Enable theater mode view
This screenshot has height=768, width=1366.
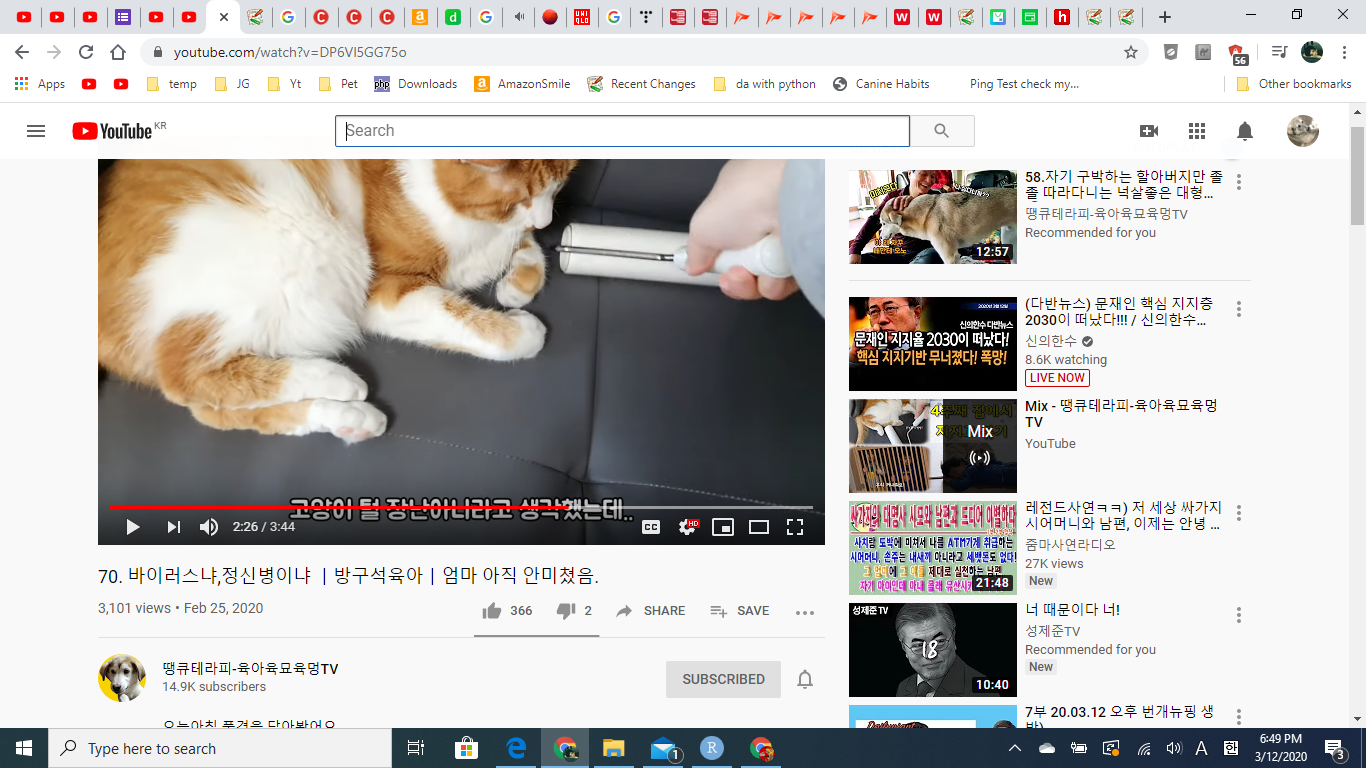tap(759, 527)
